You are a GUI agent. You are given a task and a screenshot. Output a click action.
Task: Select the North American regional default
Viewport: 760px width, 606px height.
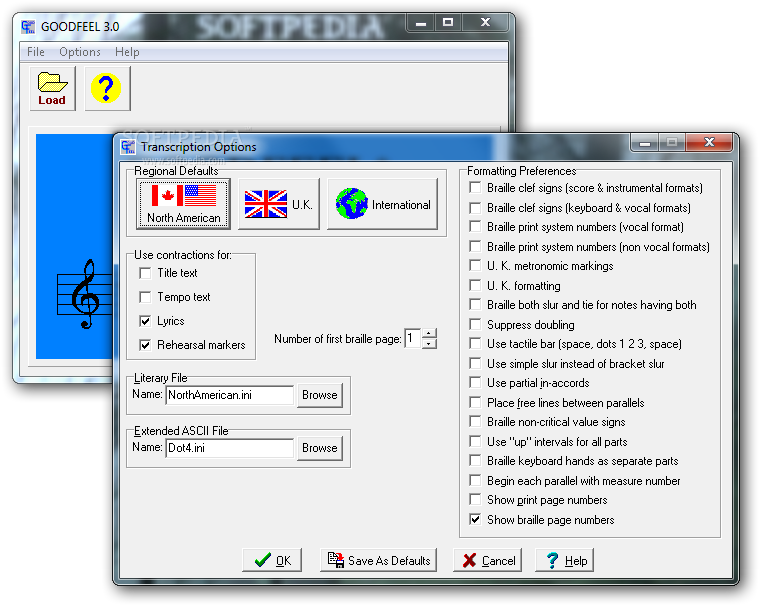[x=183, y=204]
